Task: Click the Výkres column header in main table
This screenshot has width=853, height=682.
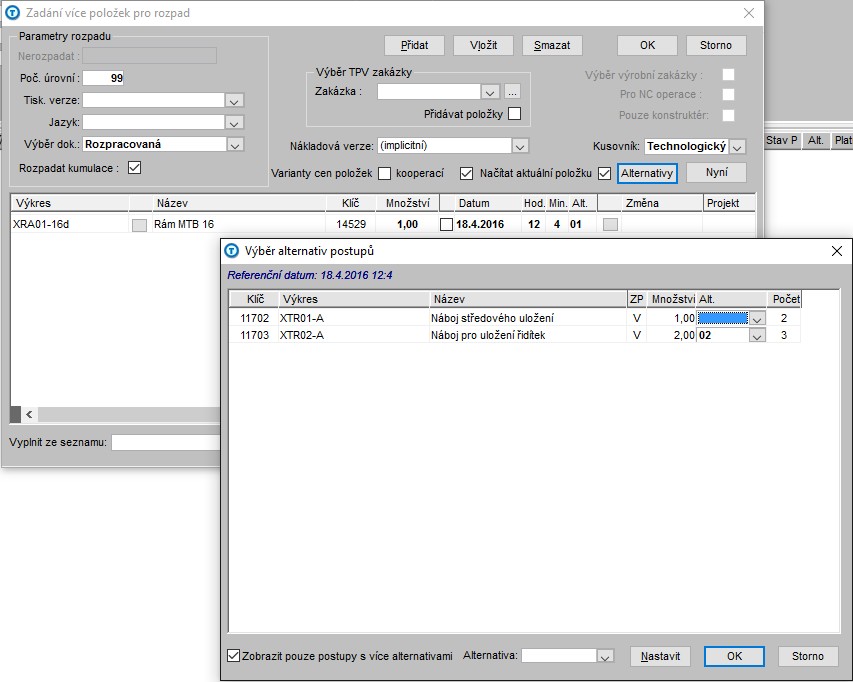Action: (70, 203)
